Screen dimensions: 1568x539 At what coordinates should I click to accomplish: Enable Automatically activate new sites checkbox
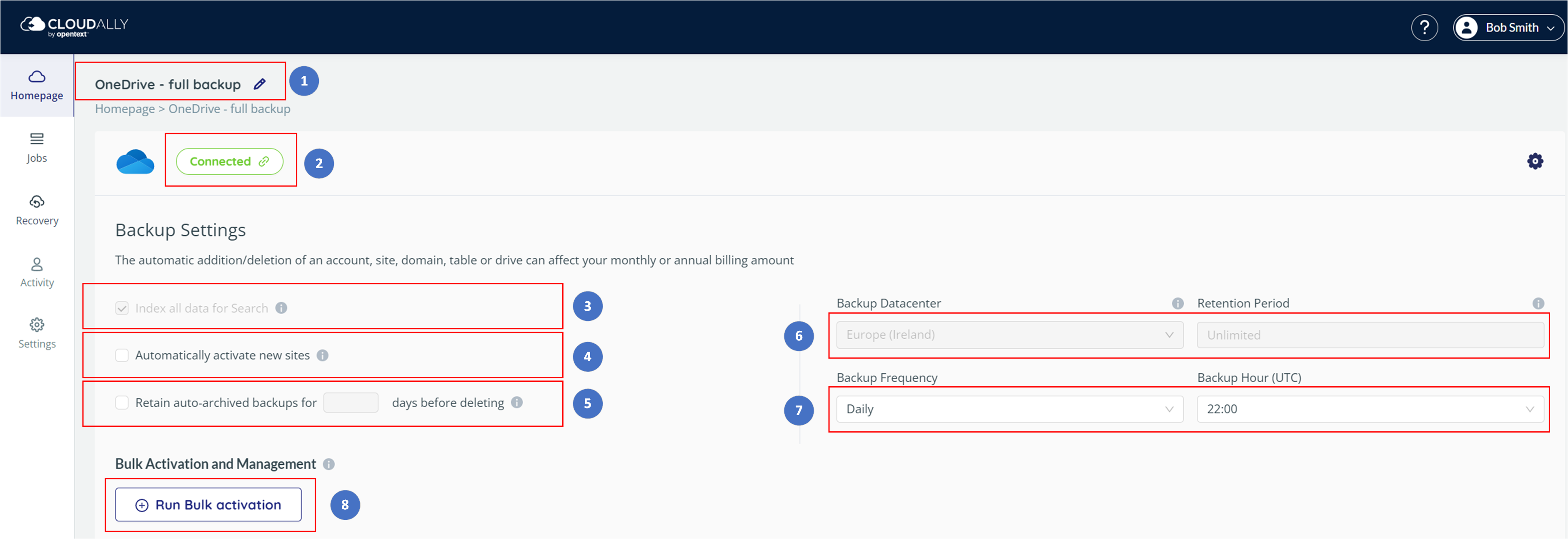pyautogui.click(x=122, y=356)
